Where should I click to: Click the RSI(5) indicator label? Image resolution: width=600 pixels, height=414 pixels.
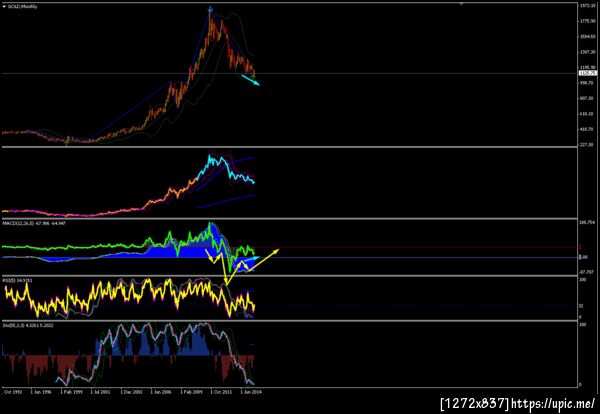click(x=18, y=280)
